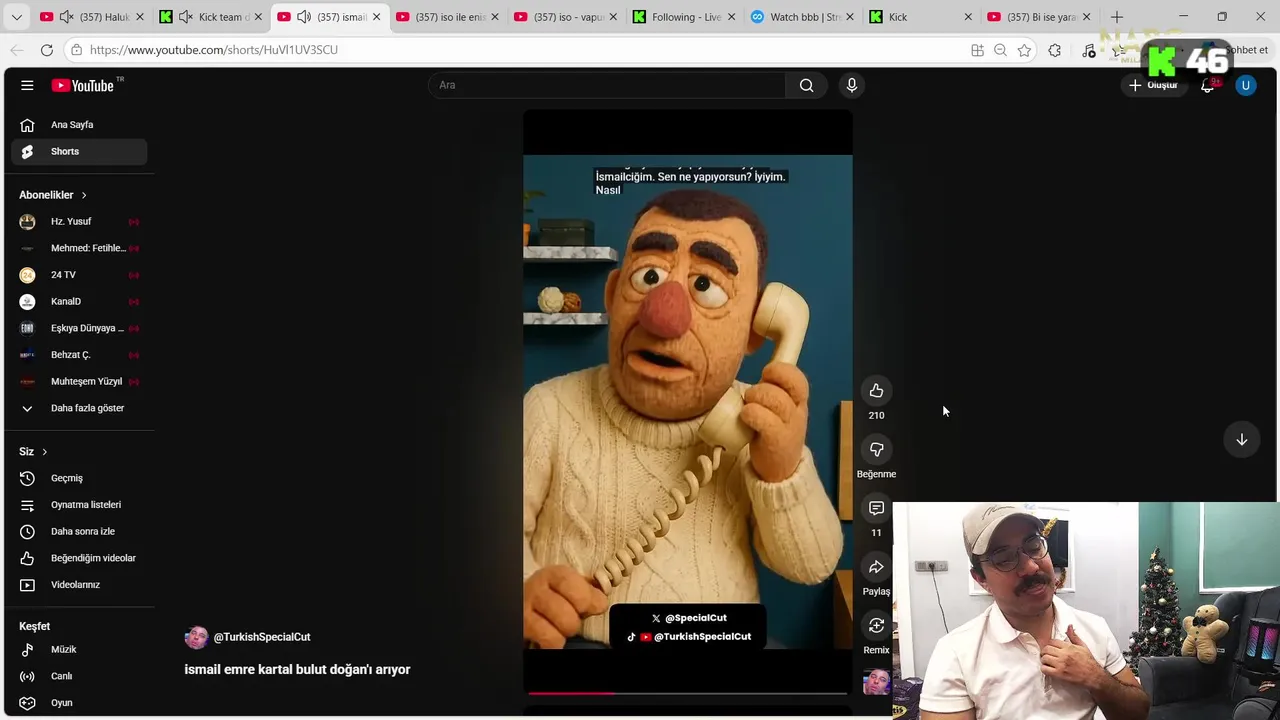The image size is (1280, 720).
Task: Open Behzat Ç. subscription
Action: [x=80, y=355]
